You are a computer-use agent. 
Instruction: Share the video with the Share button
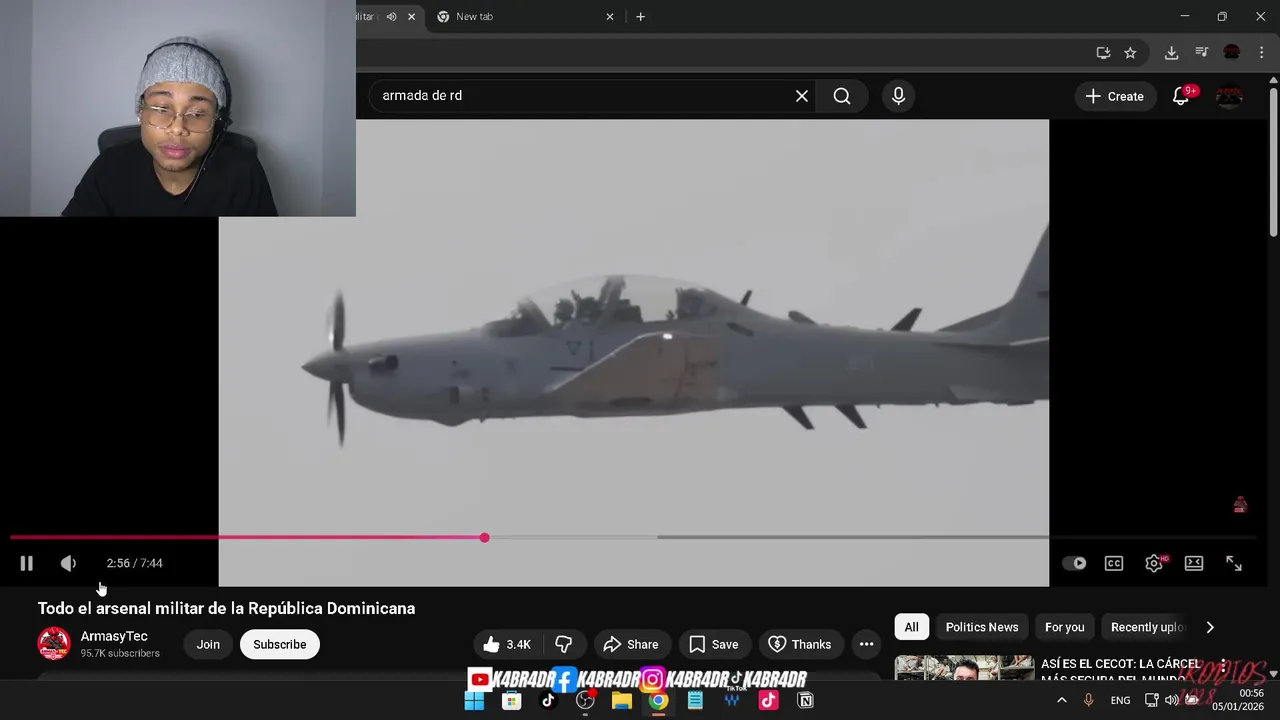click(x=632, y=644)
